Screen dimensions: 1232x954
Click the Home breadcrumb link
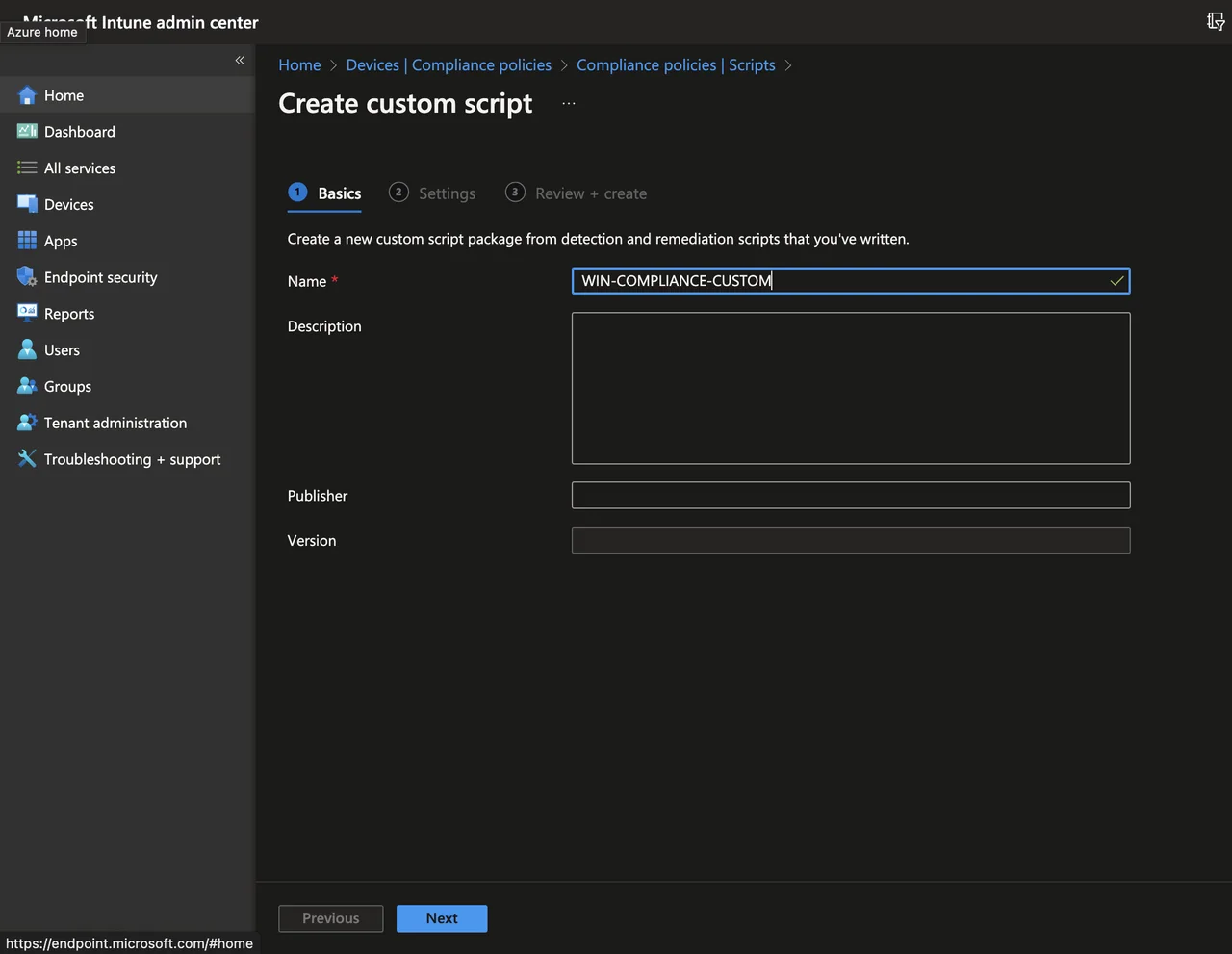click(299, 65)
